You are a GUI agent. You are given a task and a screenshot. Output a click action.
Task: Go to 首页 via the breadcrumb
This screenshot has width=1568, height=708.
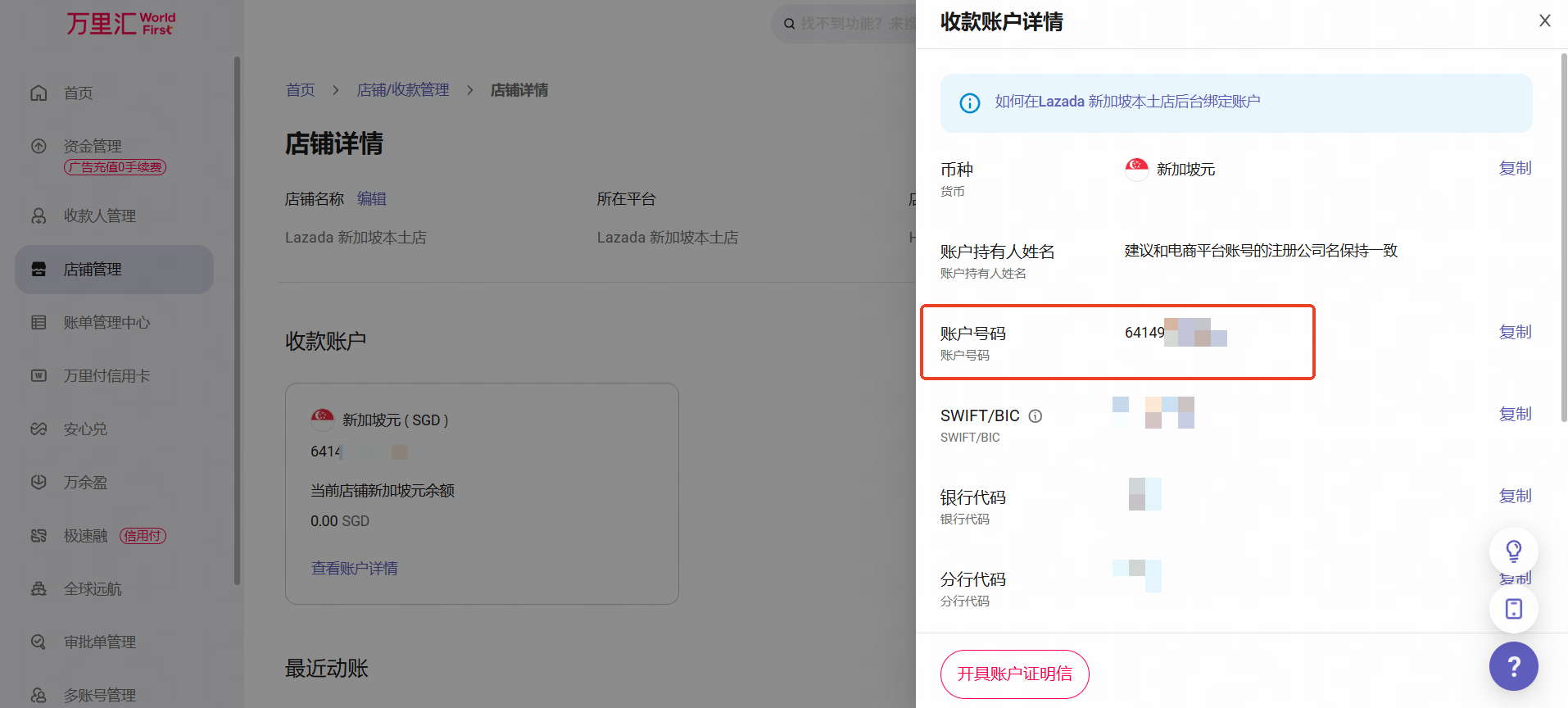tap(300, 90)
